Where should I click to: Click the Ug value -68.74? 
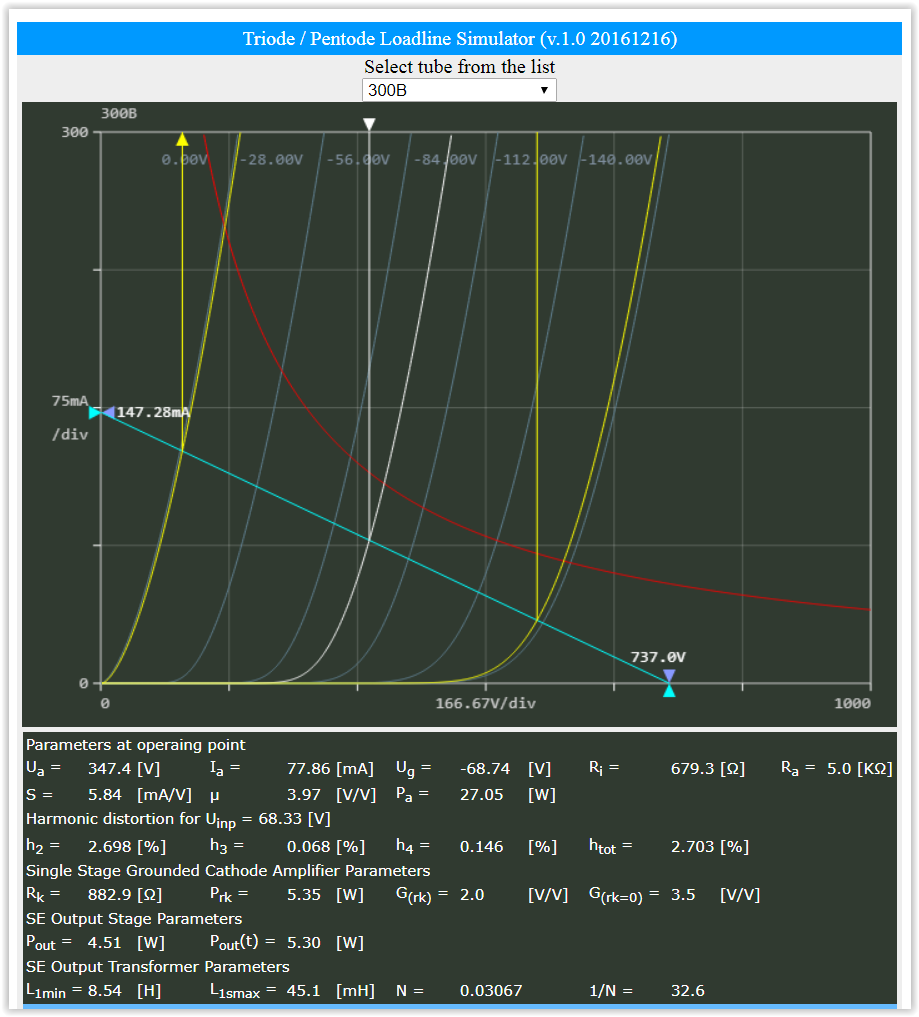tap(485, 769)
